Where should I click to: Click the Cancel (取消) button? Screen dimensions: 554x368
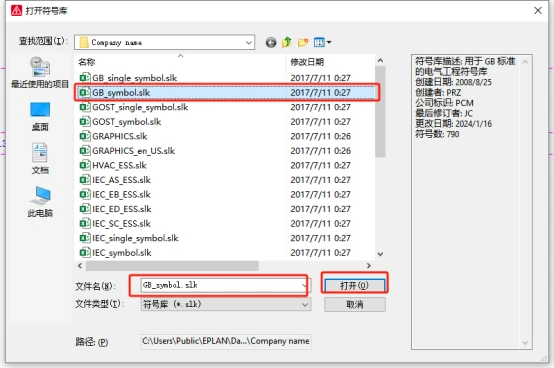pos(355,304)
